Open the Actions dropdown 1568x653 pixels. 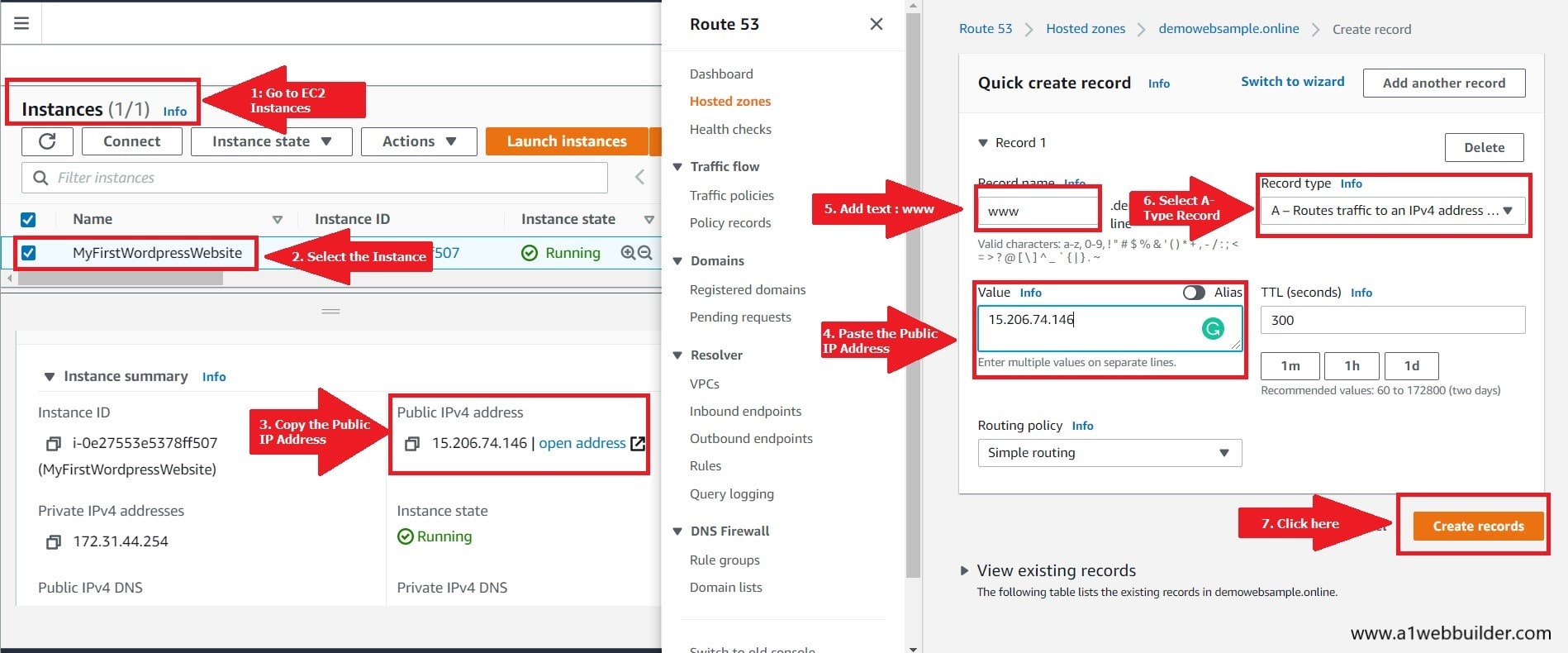419,141
